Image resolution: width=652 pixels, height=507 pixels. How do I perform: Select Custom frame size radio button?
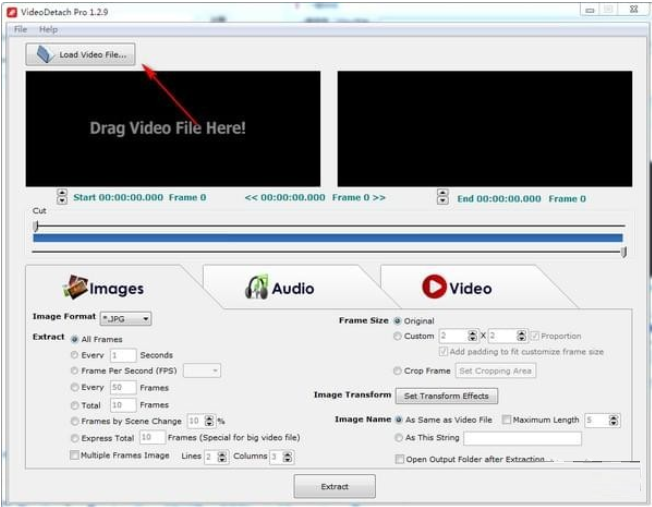point(398,336)
